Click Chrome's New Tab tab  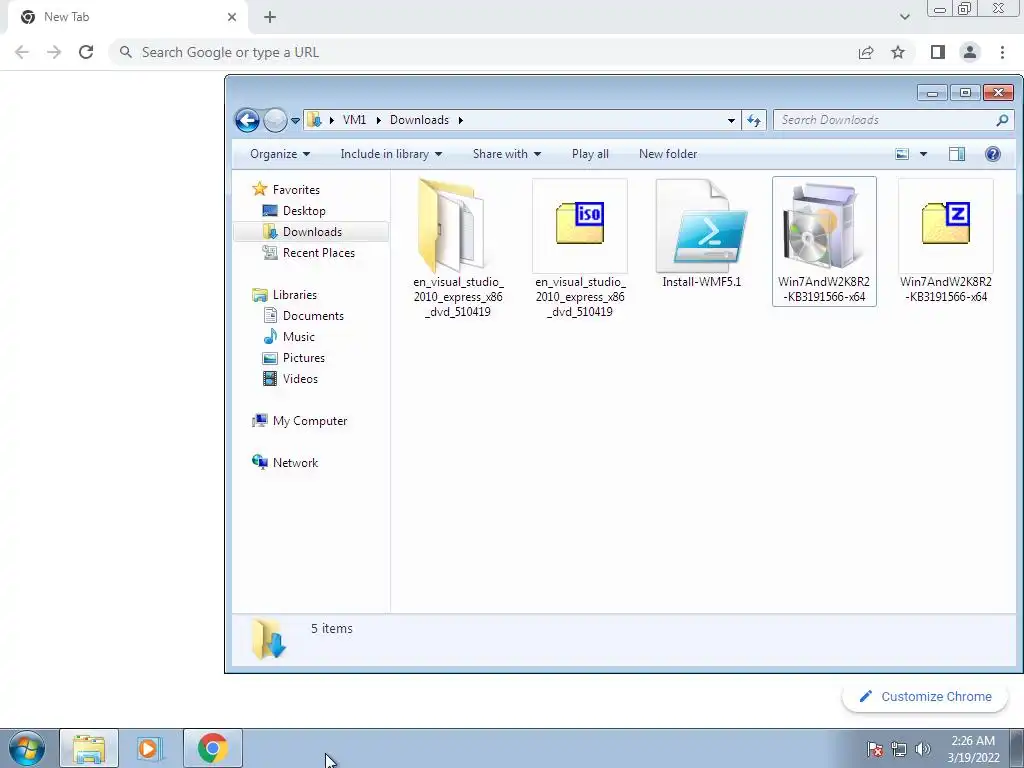(x=127, y=17)
